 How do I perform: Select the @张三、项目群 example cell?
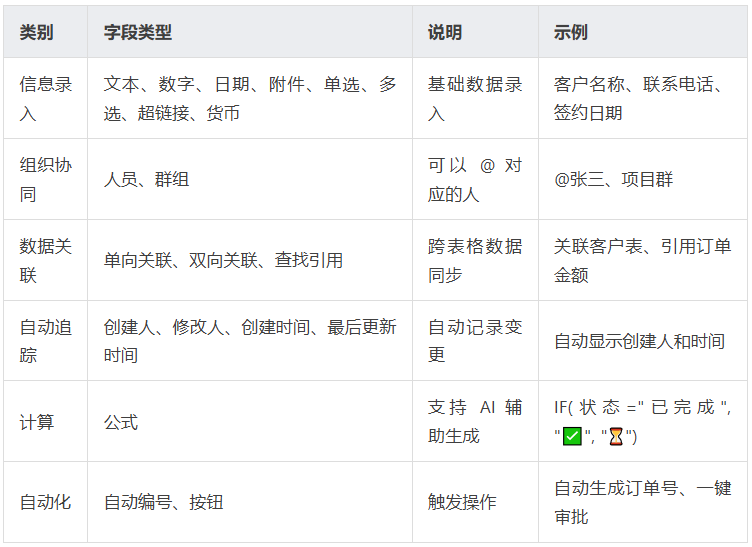(x=643, y=179)
